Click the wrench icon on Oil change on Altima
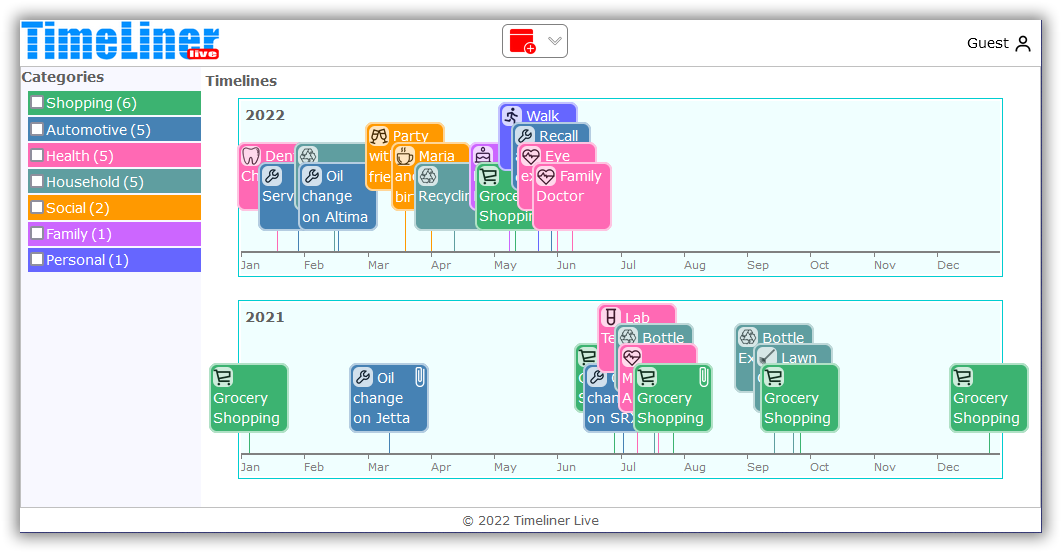1062x553 pixels. pyautogui.click(x=312, y=176)
